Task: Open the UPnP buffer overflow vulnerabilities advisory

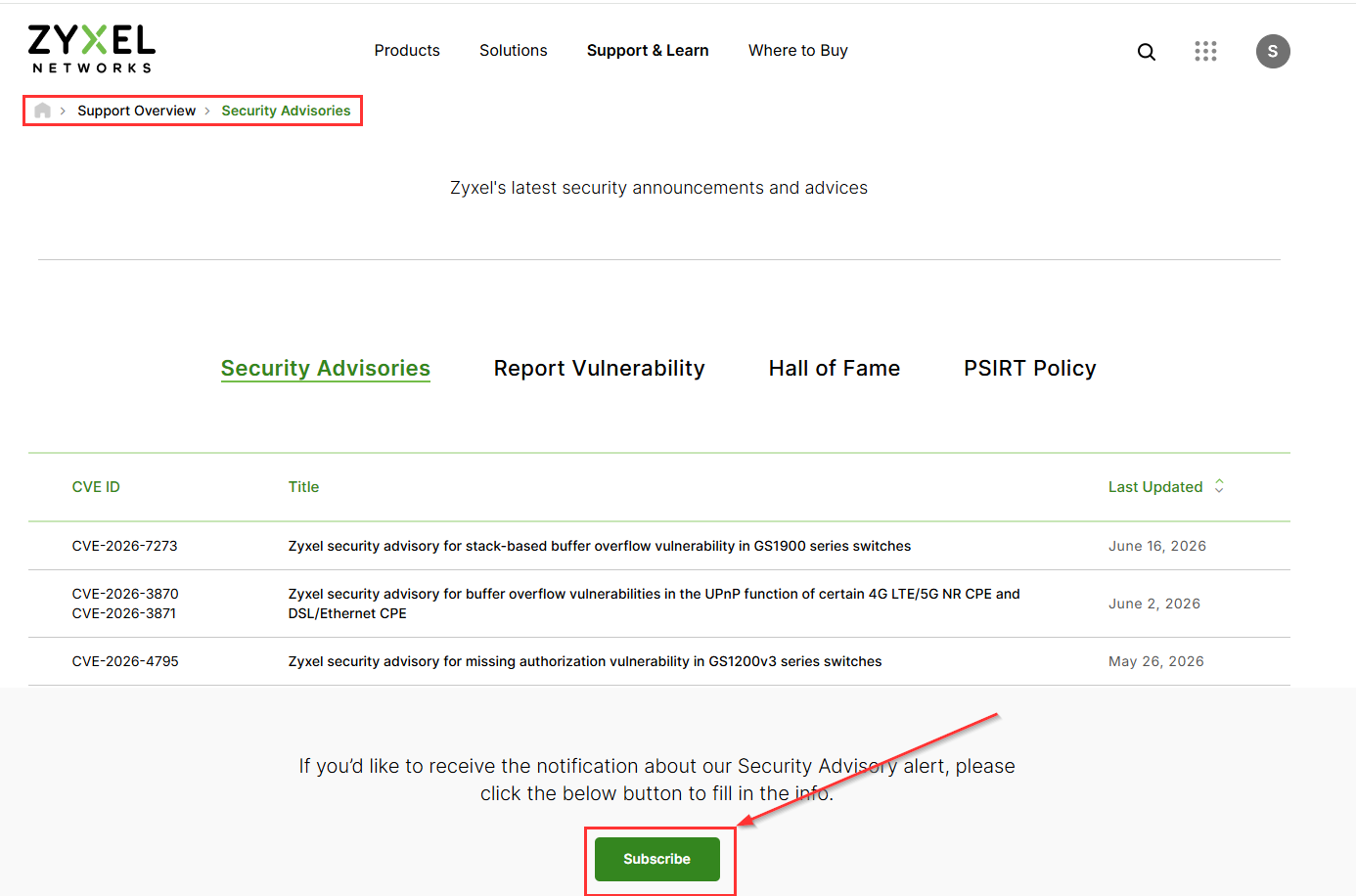Action: point(655,604)
